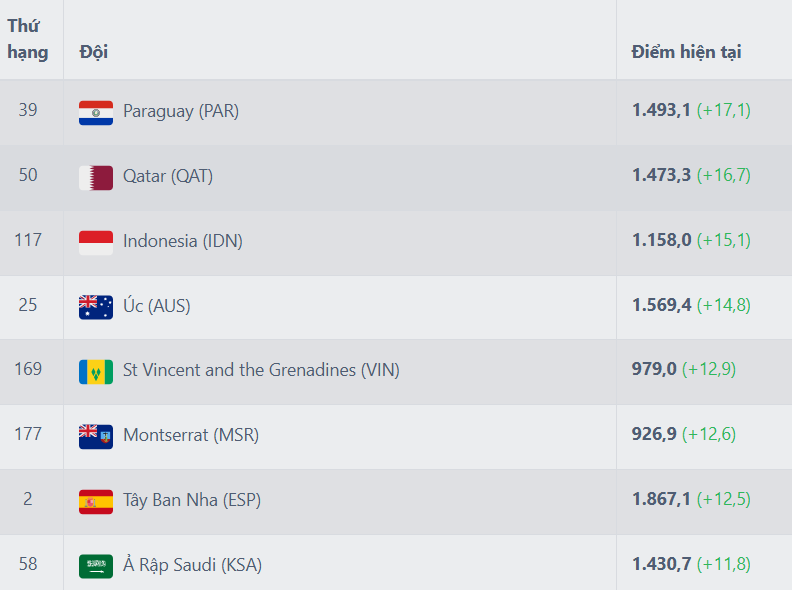Open Tây Ban Nha (ESP) team entry
Image resolution: width=792 pixels, height=590 pixels.
click(x=192, y=500)
